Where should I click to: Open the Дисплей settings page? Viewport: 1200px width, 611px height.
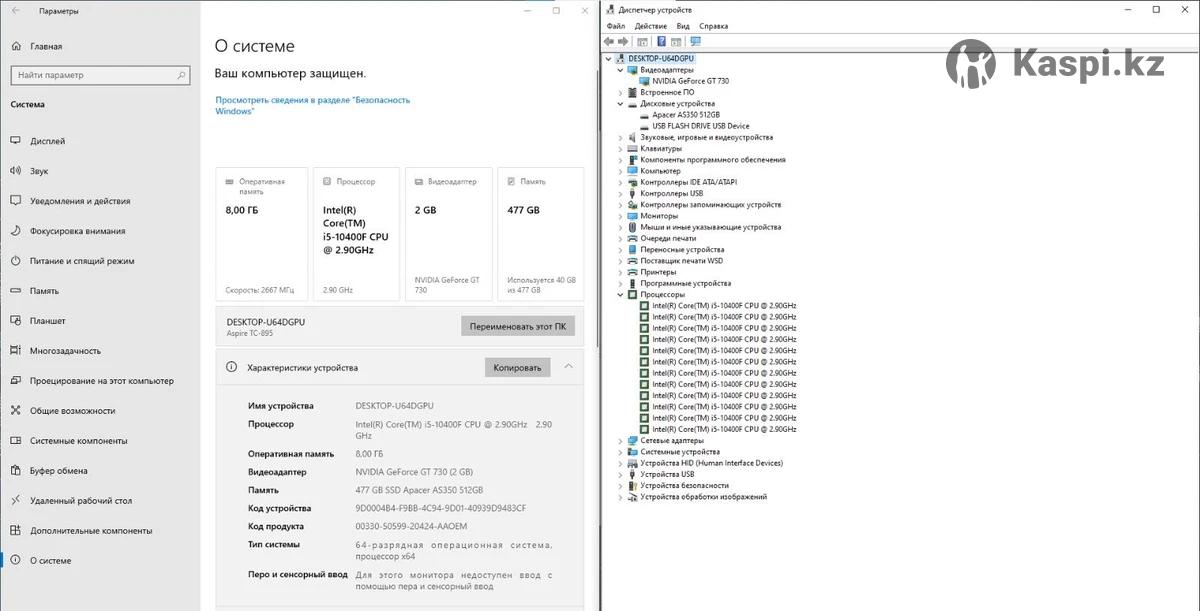tap(47, 141)
